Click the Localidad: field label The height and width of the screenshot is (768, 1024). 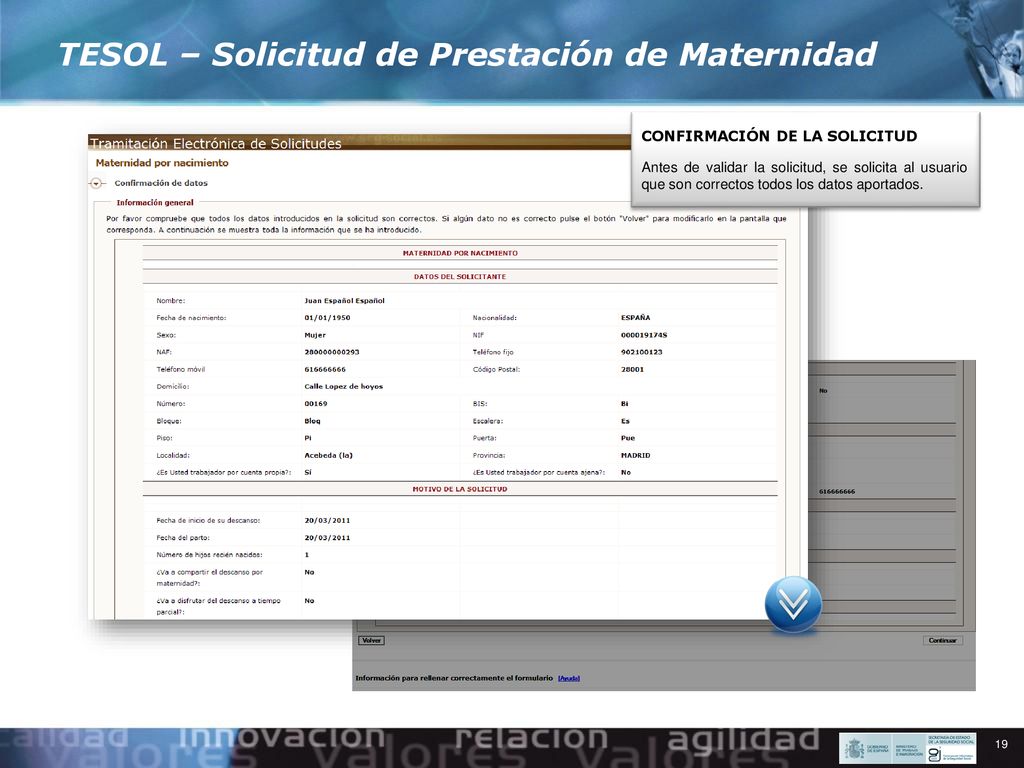point(173,455)
